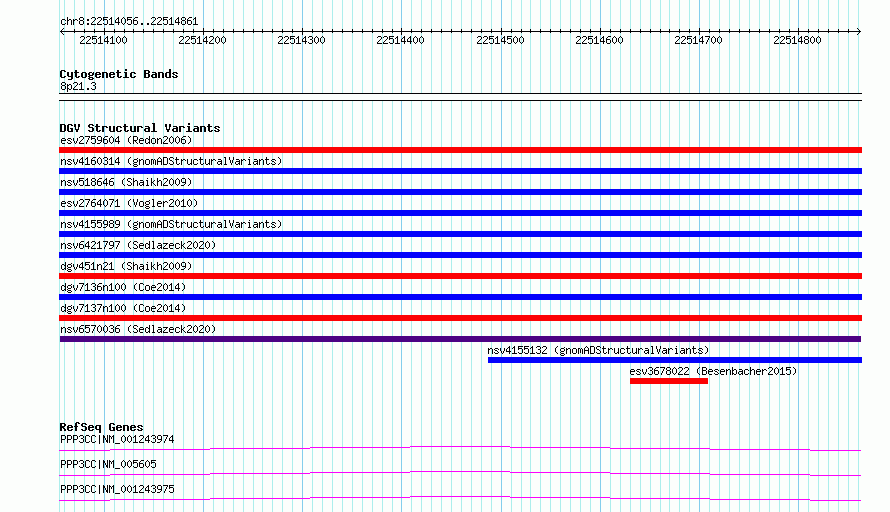Viewport: 890px width, 512px height.
Task: Open variant label nsv518646 (Shaikh2009)
Action: point(126,182)
